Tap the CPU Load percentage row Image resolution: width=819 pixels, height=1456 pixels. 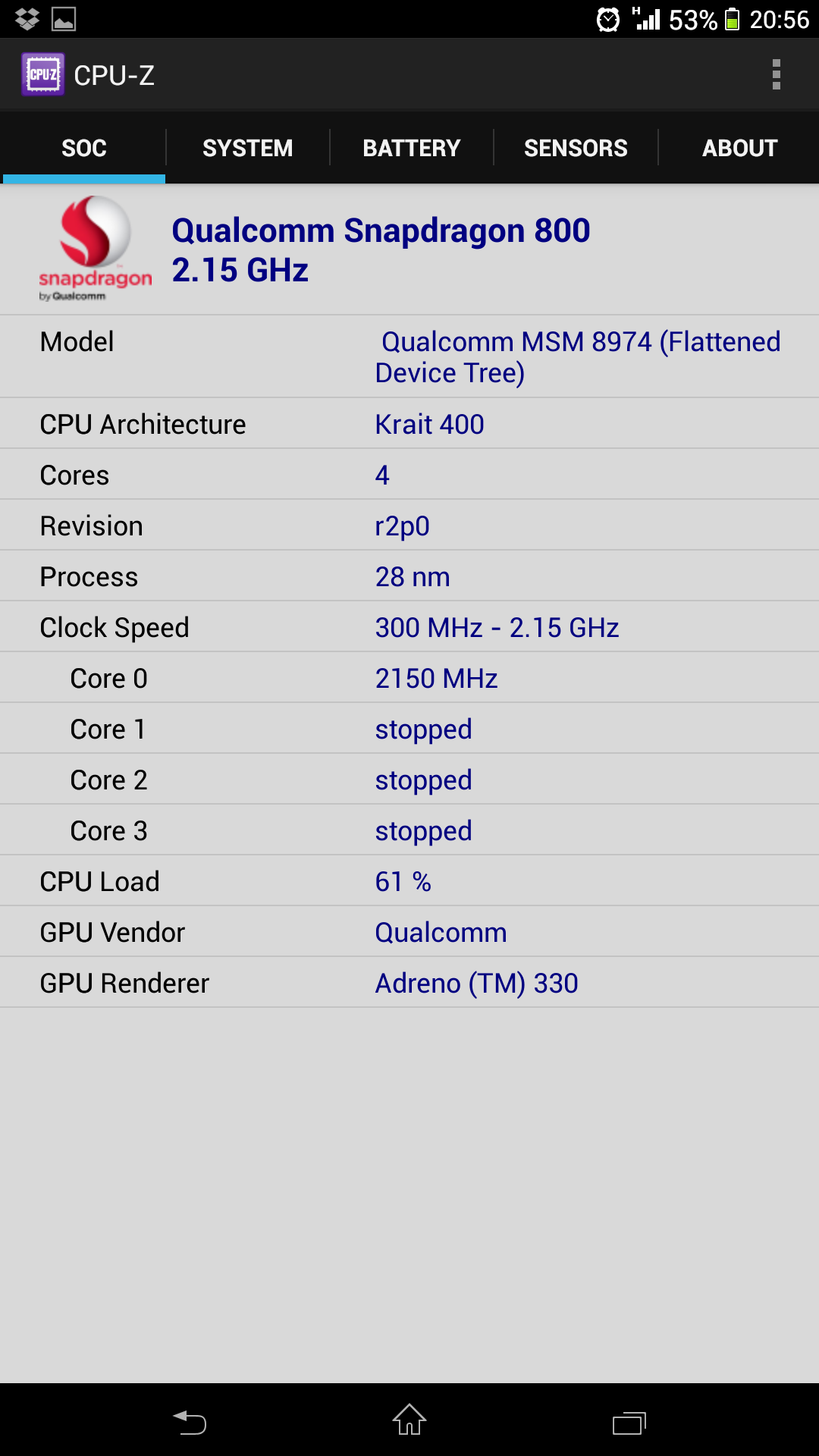pyautogui.click(x=409, y=881)
